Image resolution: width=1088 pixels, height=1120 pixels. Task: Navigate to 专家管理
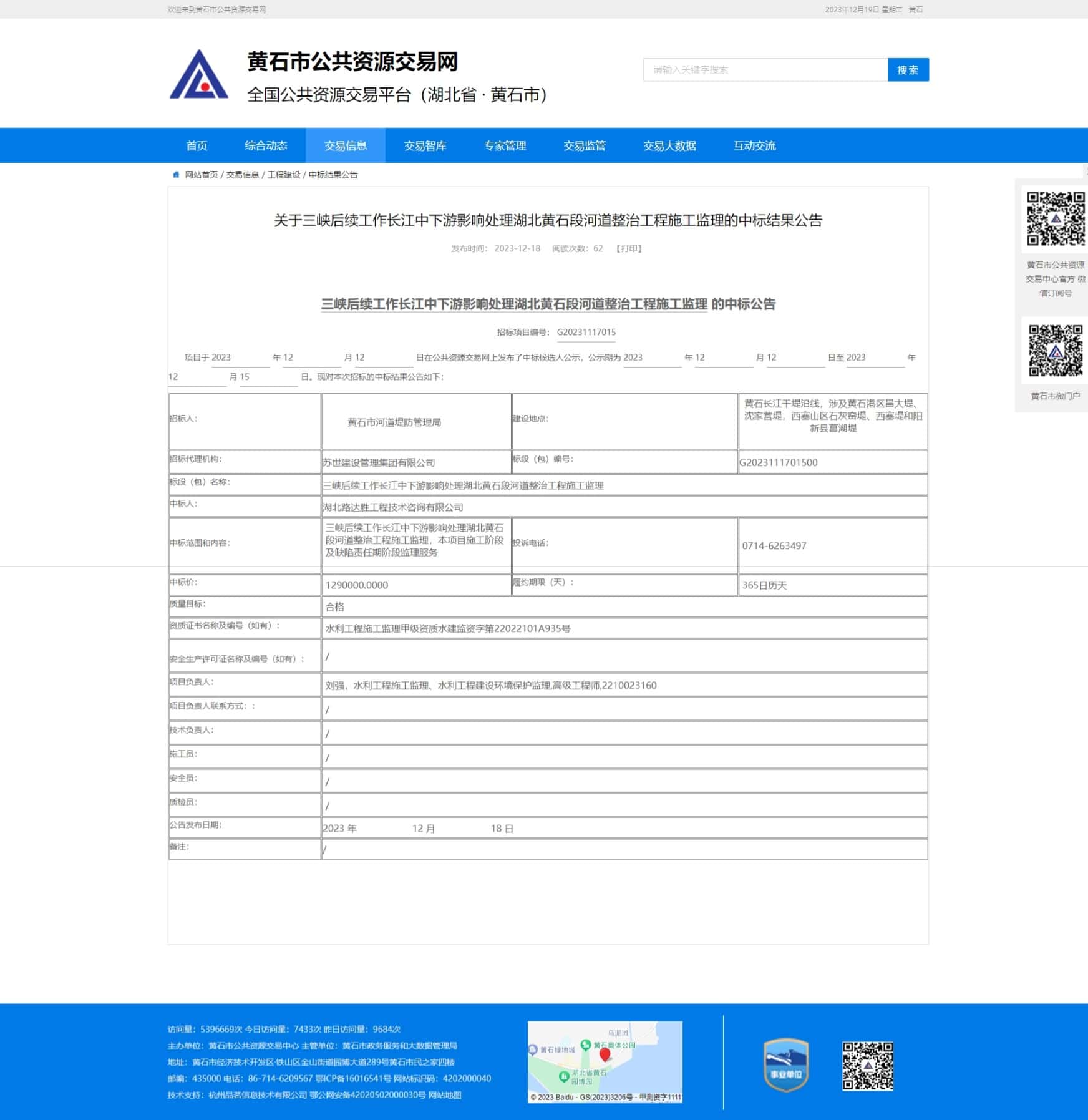point(505,146)
